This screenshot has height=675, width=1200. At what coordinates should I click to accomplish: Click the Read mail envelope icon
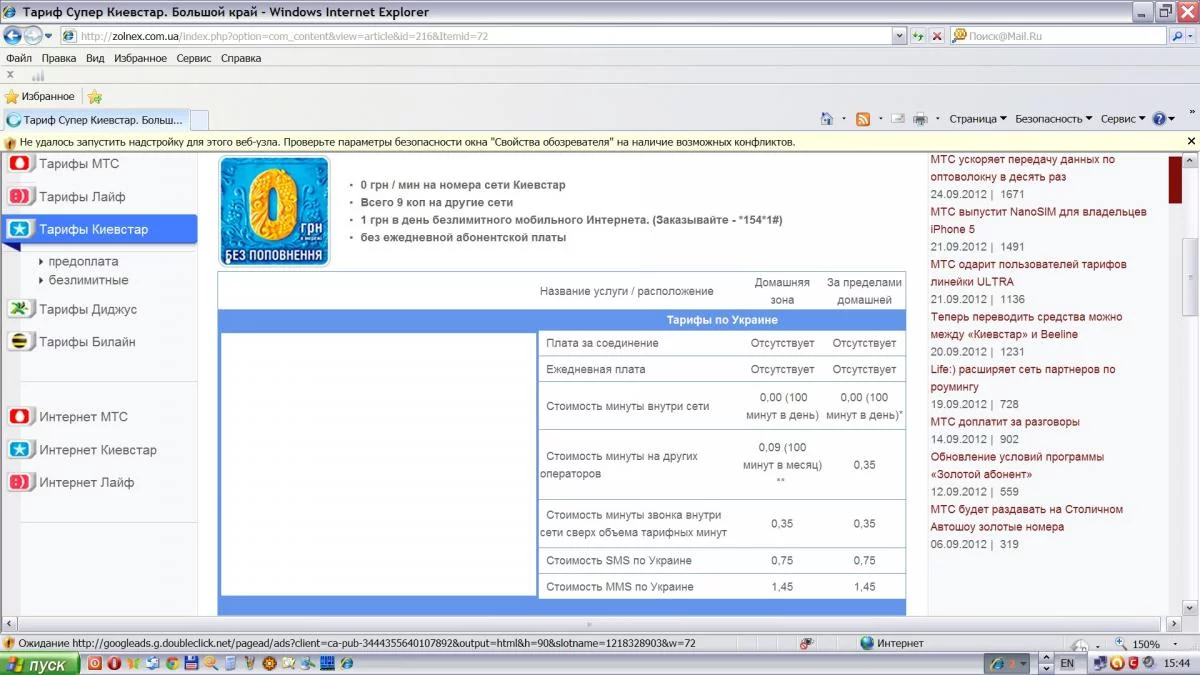[897, 119]
